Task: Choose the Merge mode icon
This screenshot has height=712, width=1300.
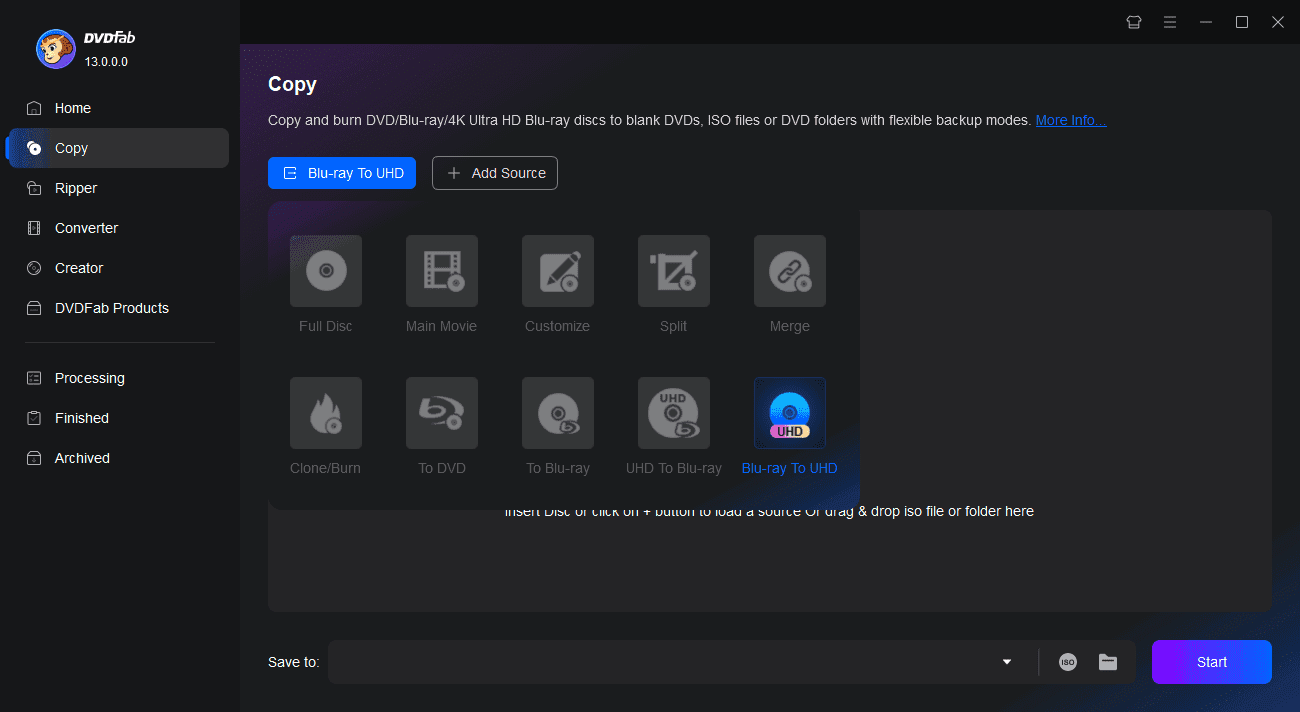Action: click(790, 271)
